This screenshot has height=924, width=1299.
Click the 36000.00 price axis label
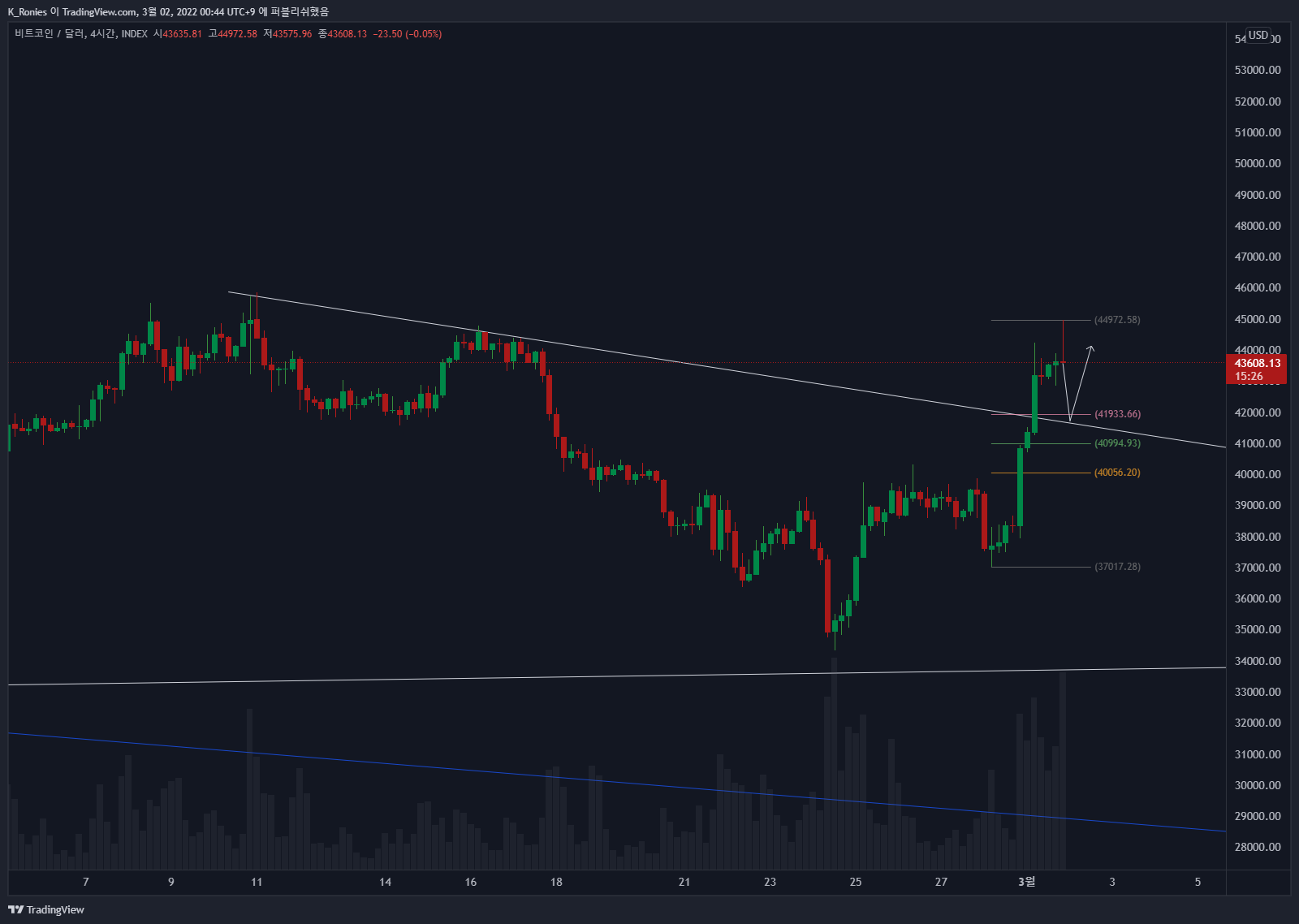(1258, 598)
